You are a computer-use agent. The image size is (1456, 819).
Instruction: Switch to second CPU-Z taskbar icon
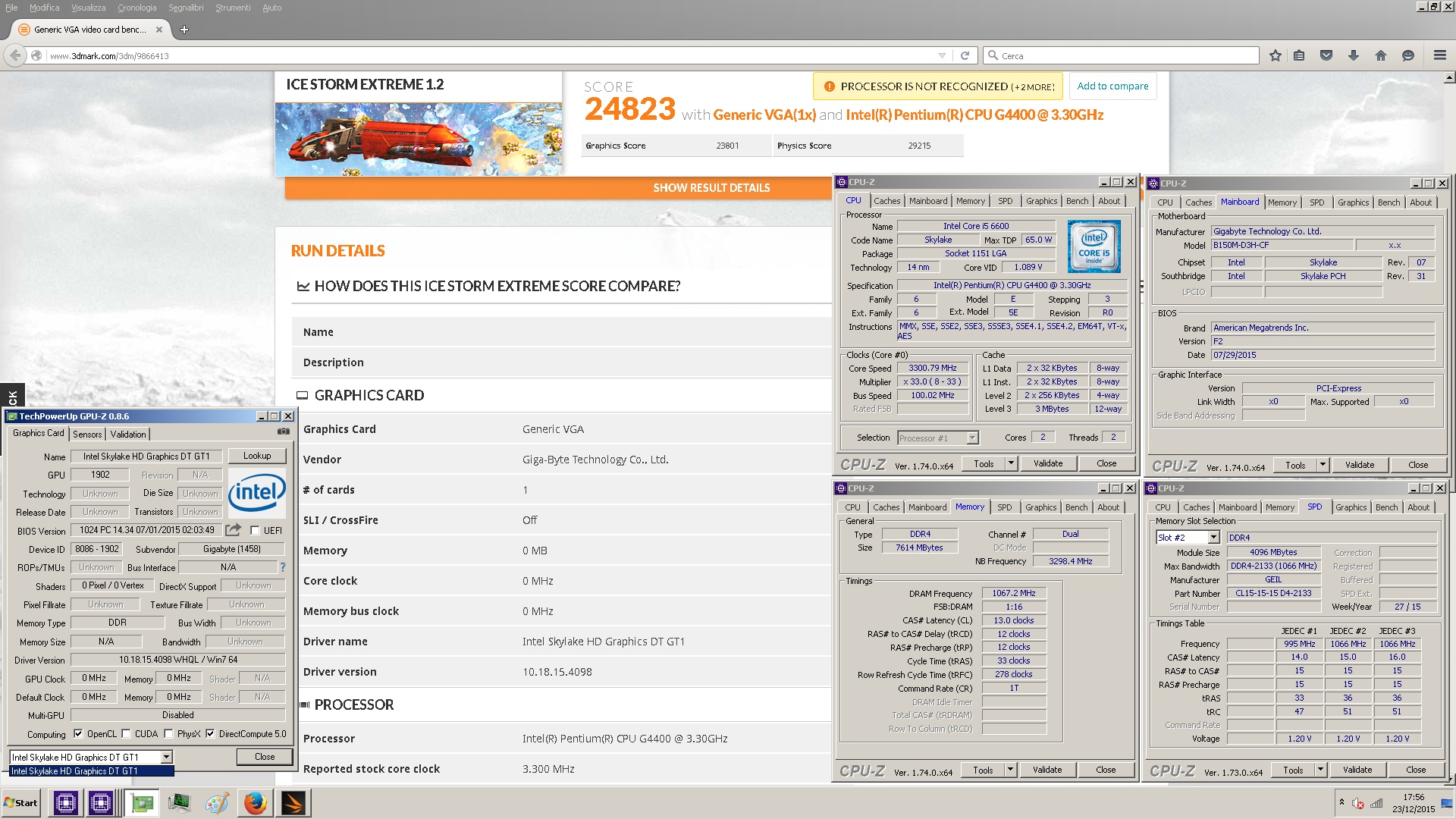click(x=100, y=802)
